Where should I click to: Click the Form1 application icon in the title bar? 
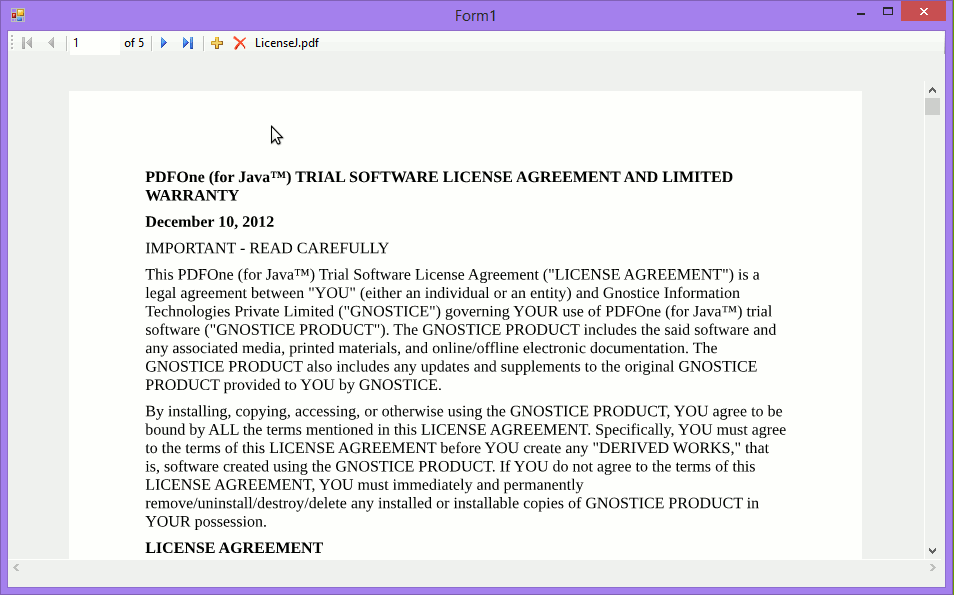(x=16, y=14)
